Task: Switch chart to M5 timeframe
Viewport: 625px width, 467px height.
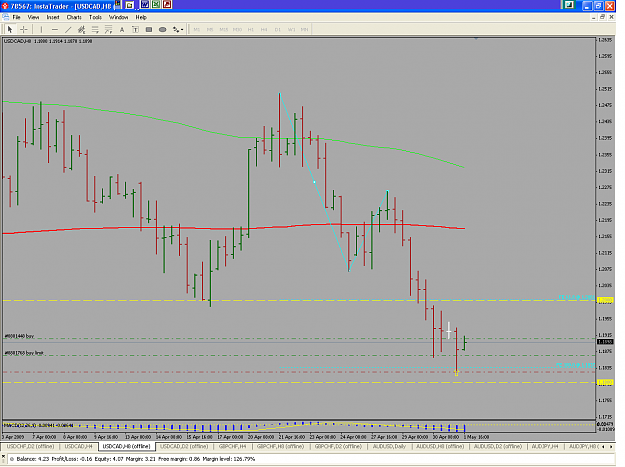Action: [210, 29]
